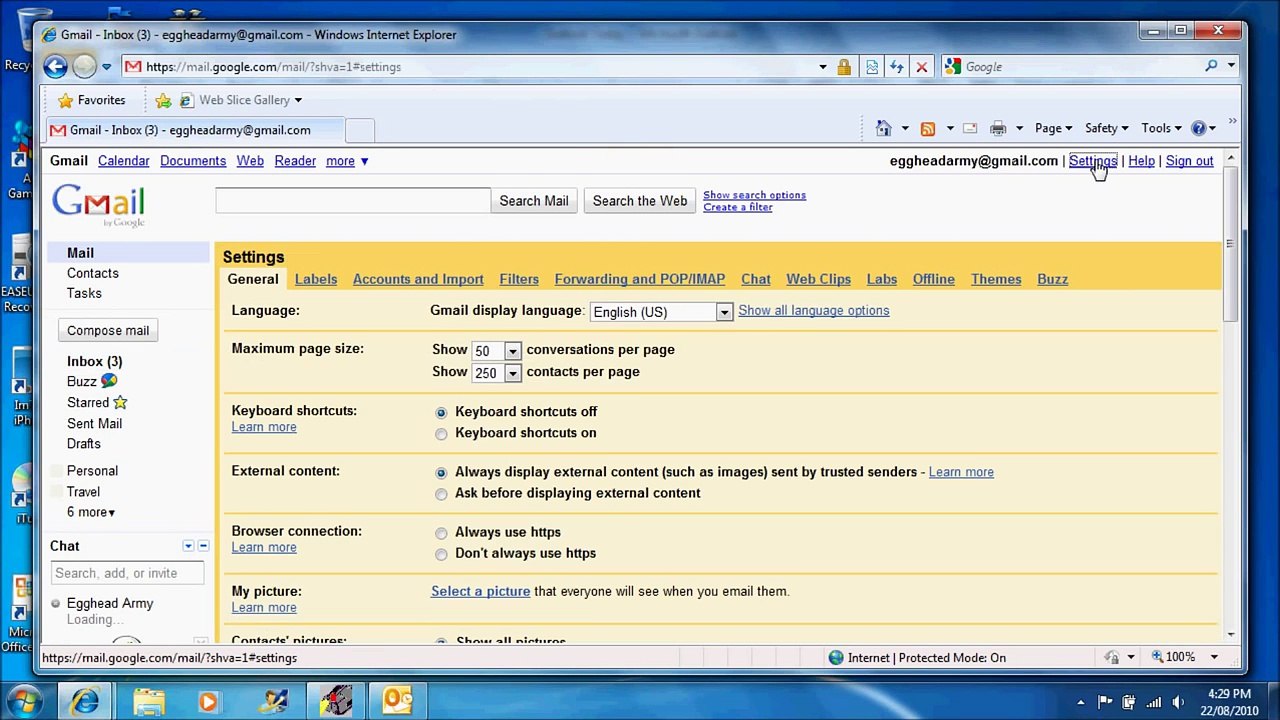
Task: Open the Tools menu dropdown
Action: [1161, 128]
